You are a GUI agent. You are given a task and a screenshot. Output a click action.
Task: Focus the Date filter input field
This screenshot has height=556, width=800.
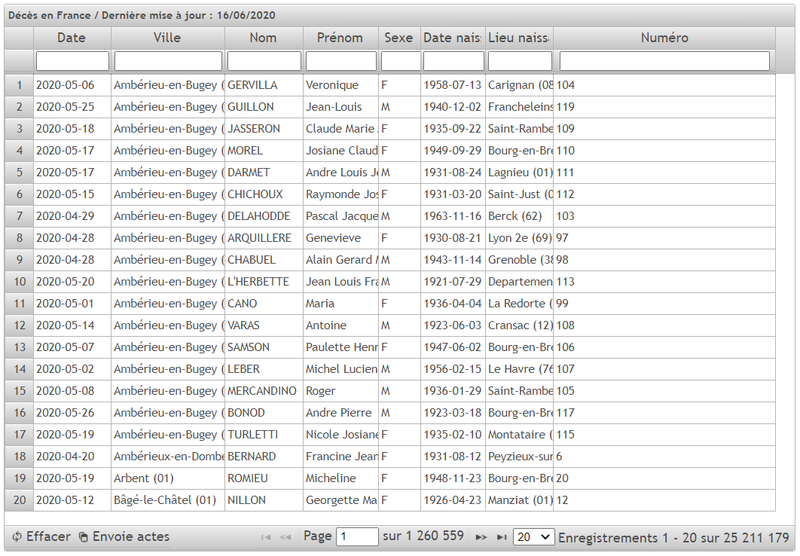coord(72,61)
